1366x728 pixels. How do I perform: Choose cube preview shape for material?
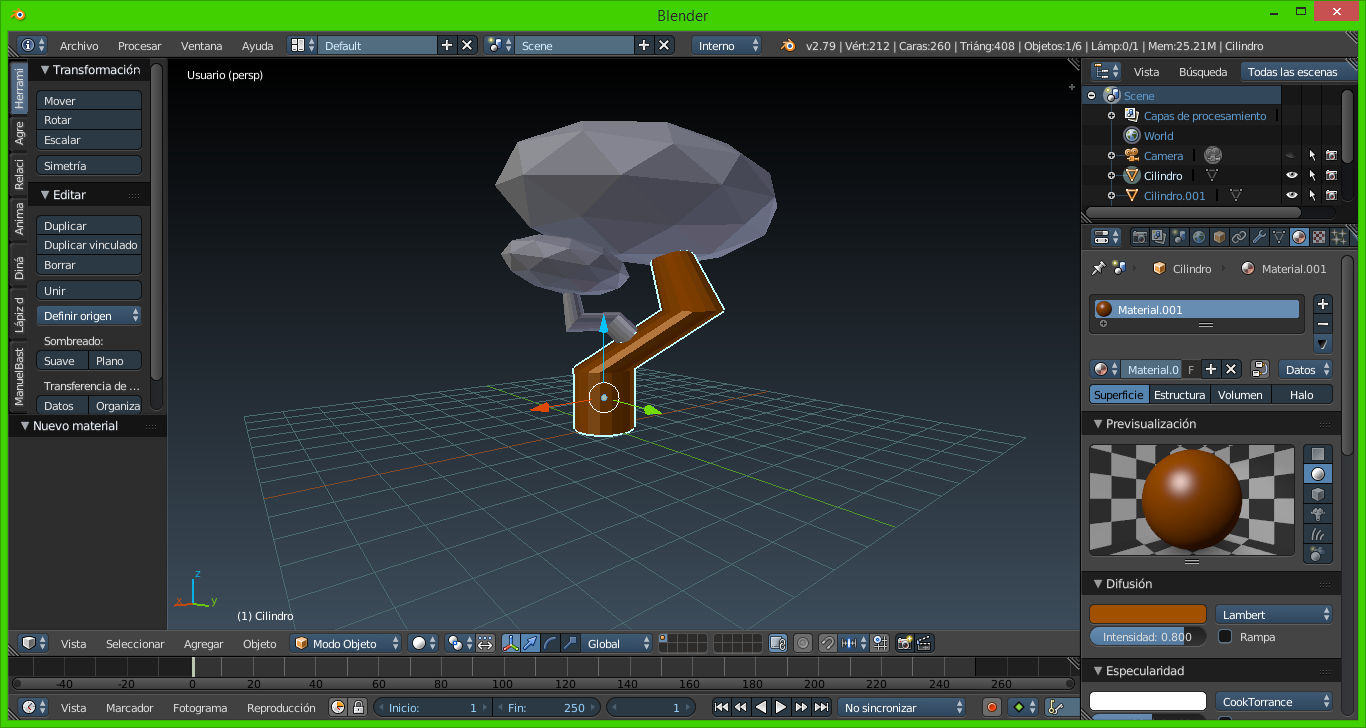pyautogui.click(x=1318, y=494)
